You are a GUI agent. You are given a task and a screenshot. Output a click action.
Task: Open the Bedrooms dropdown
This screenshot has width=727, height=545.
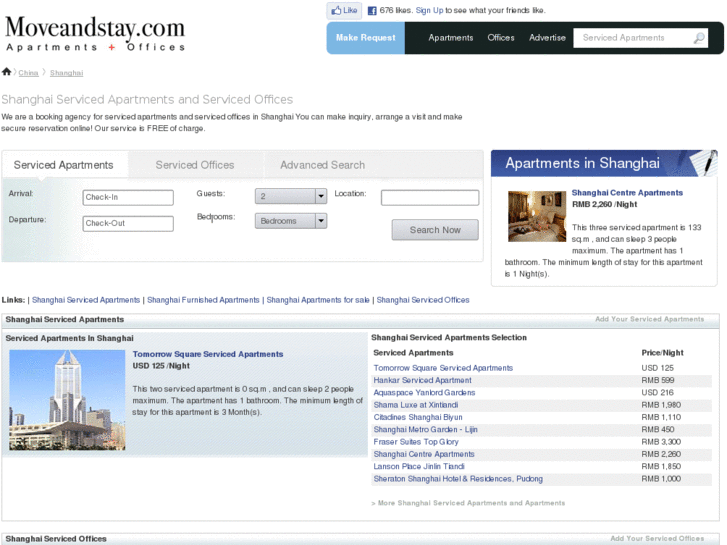pyautogui.click(x=291, y=221)
